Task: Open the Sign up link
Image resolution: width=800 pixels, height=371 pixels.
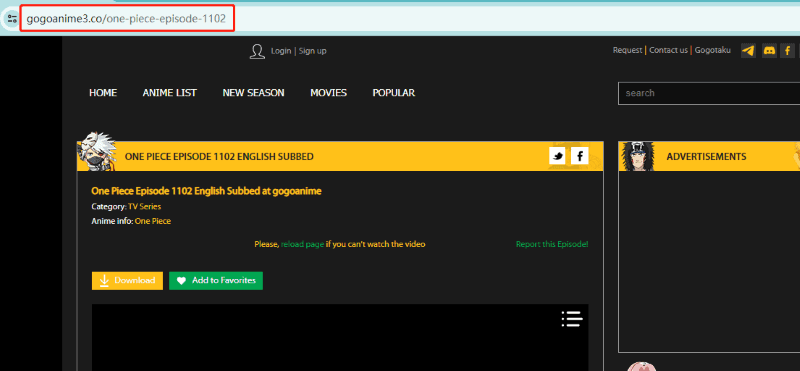Action: pyautogui.click(x=312, y=51)
